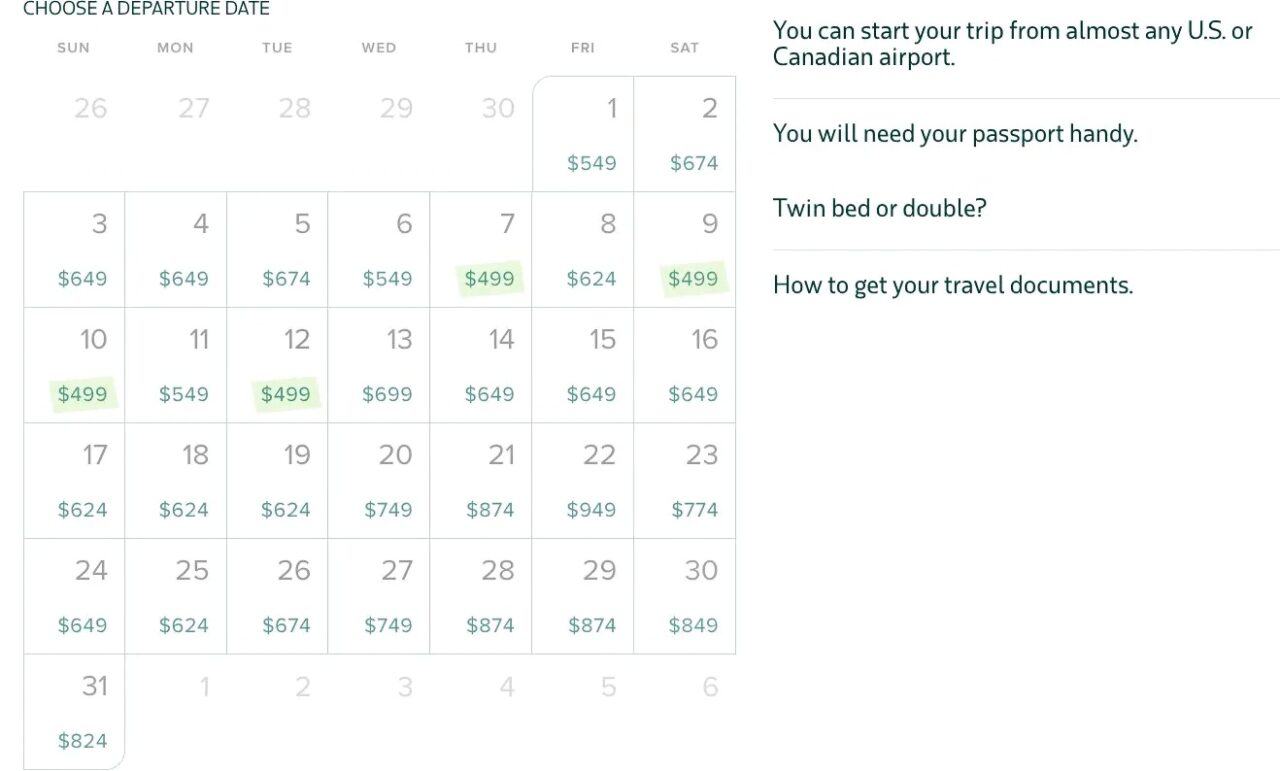
Task: Pick the 31st for $824
Action: pyautogui.click(x=75, y=712)
